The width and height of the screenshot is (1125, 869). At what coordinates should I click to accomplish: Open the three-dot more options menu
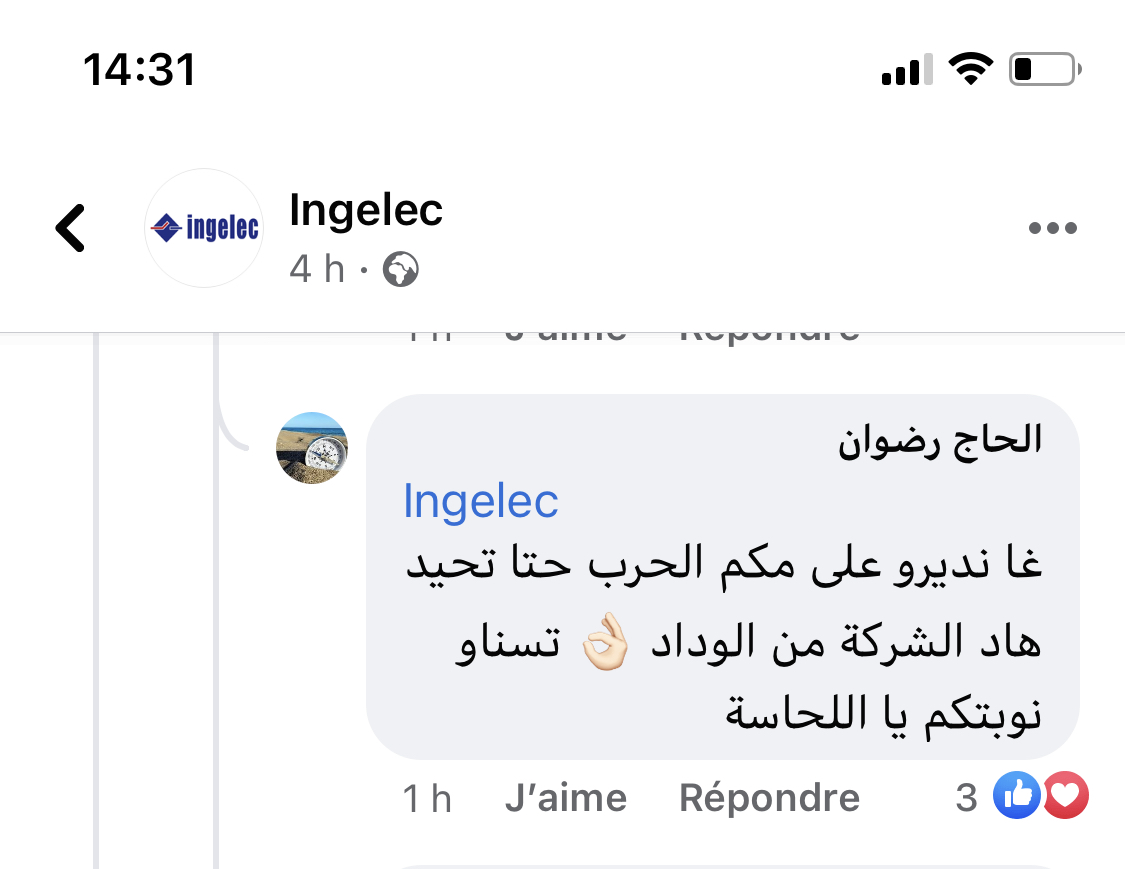coord(1052,228)
